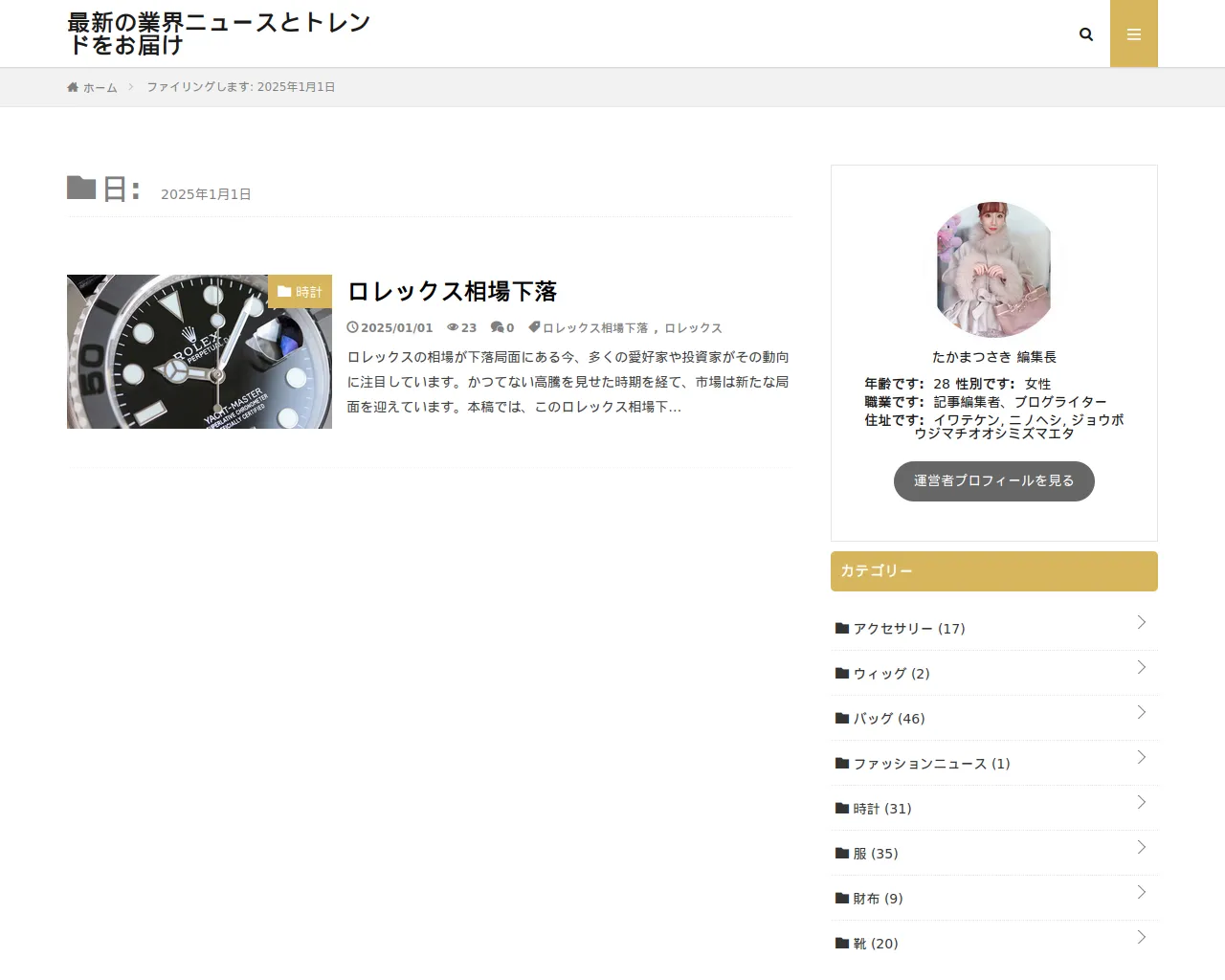Click the home icon in breadcrumb
Image resolution: width=1225 pixels, height=980 pixels.
[73, 87]
